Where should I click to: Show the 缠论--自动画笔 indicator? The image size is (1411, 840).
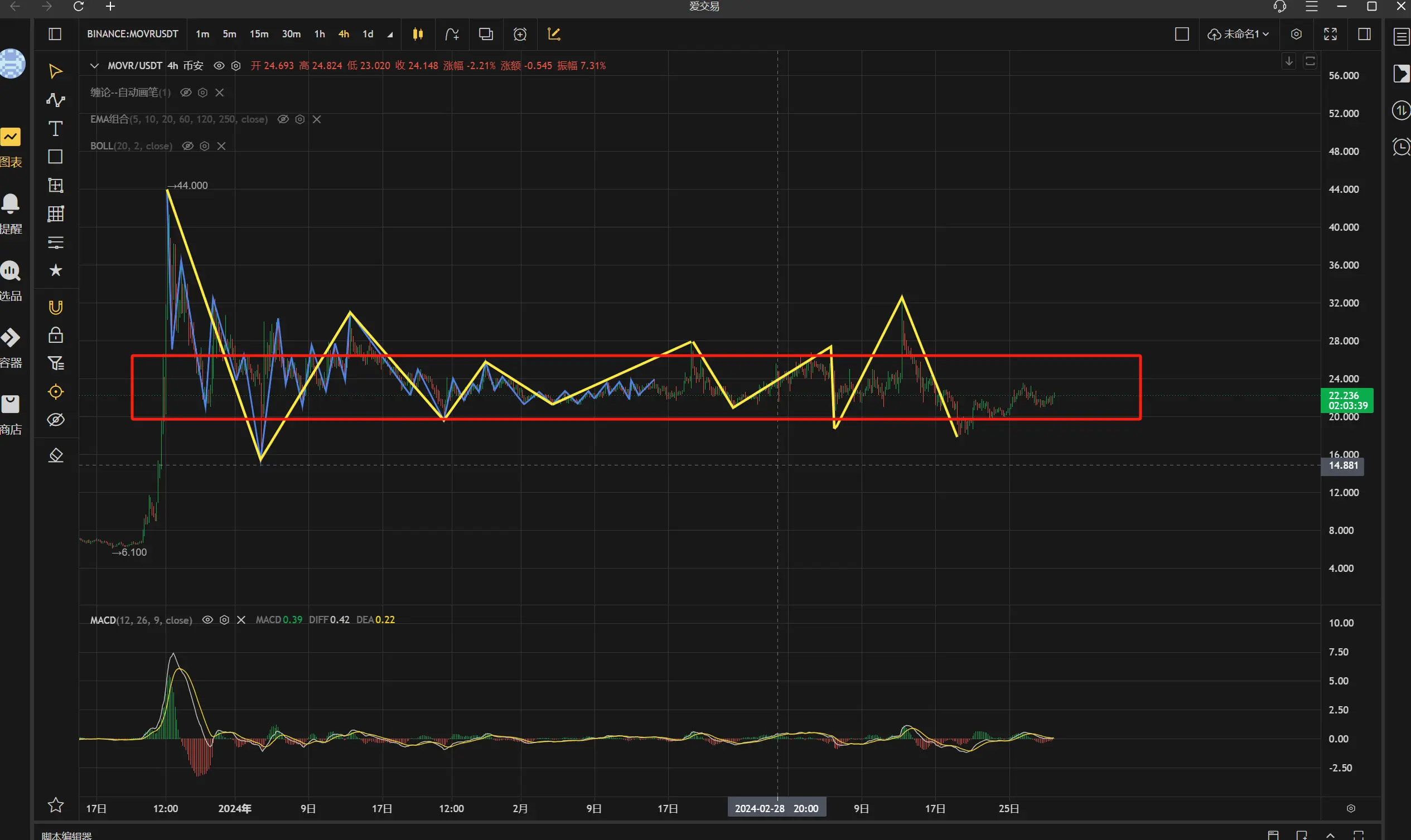point(186,93)
